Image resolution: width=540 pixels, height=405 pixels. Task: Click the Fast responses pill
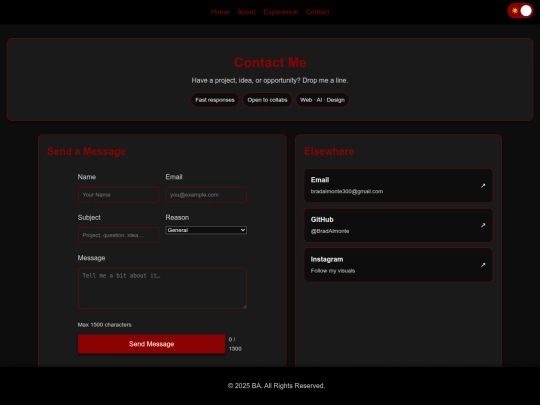(215, 100)
